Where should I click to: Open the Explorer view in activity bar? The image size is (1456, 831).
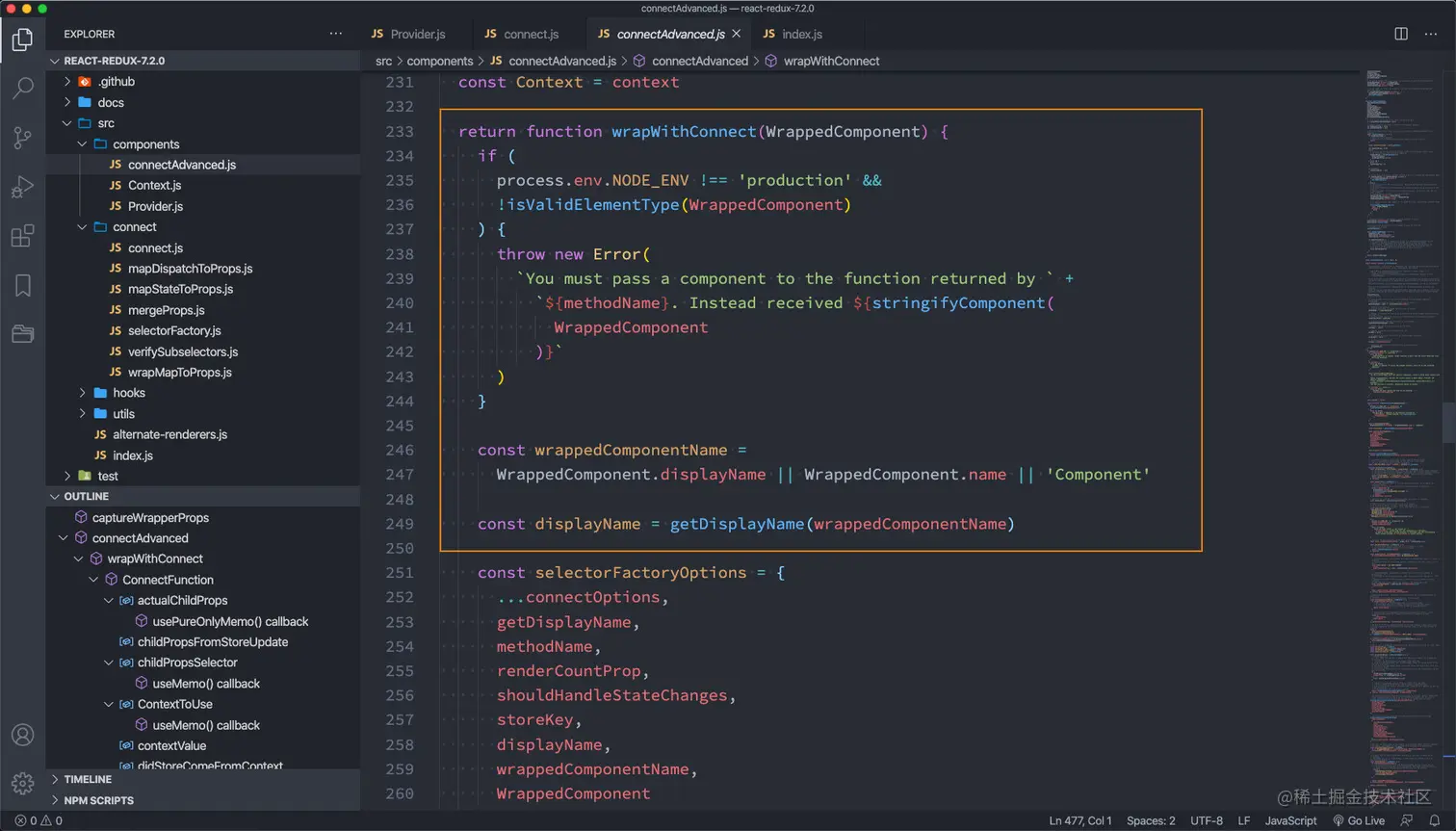click(22, 39)
